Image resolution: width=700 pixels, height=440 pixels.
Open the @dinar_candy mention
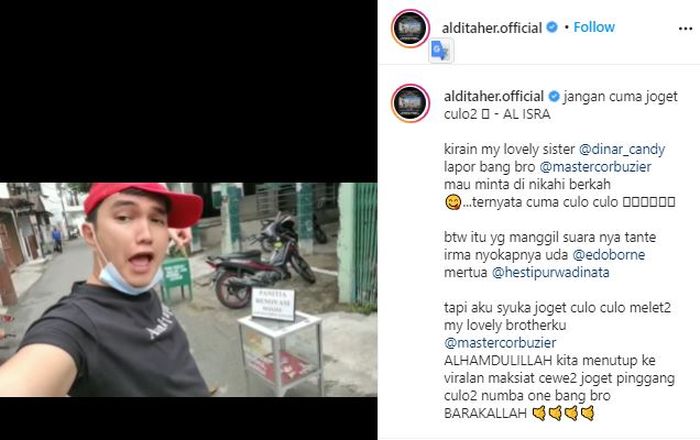pyautogui.click(x=622, y=149)
